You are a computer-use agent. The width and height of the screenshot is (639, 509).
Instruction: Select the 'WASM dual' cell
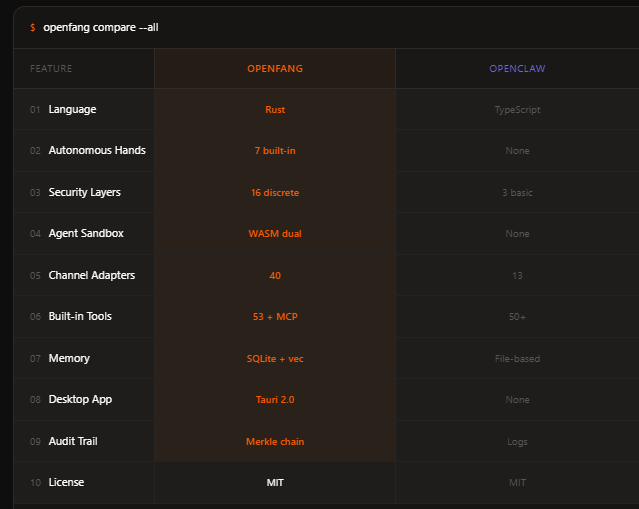pyautogui.click(x=275, y=234)
